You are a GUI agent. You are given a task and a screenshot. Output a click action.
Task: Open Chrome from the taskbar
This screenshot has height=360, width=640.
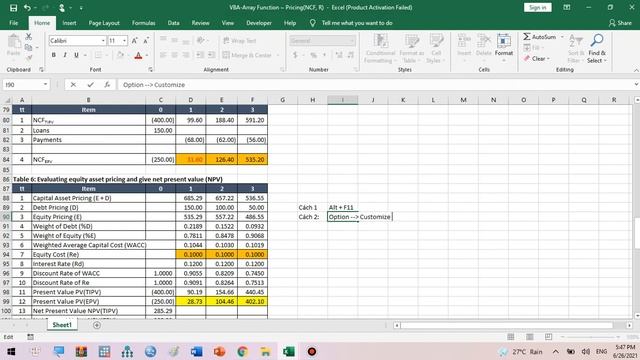point(242,351)
